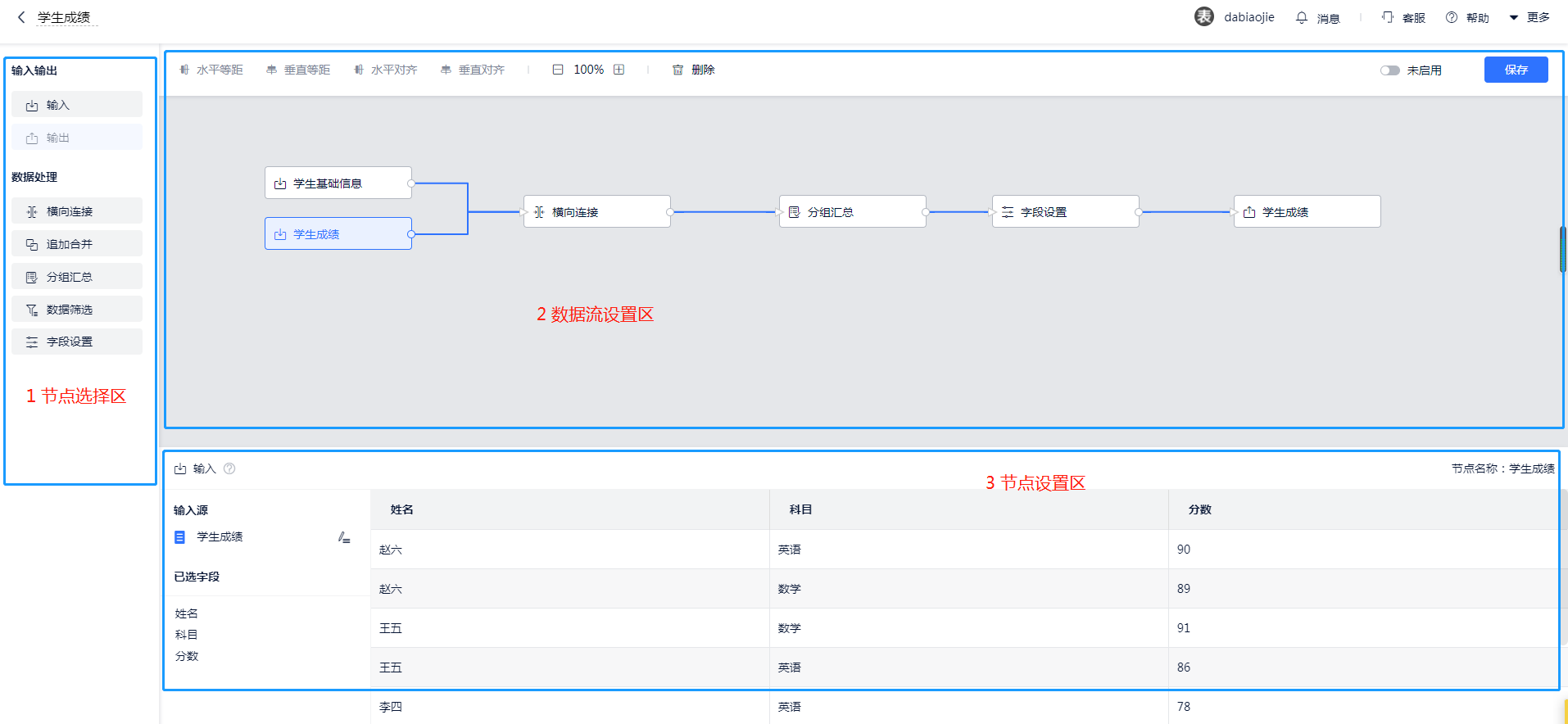Select the 数据筛选 node in sidebar
This screenshot has width=1568, height=724.
tap(77, 310)
